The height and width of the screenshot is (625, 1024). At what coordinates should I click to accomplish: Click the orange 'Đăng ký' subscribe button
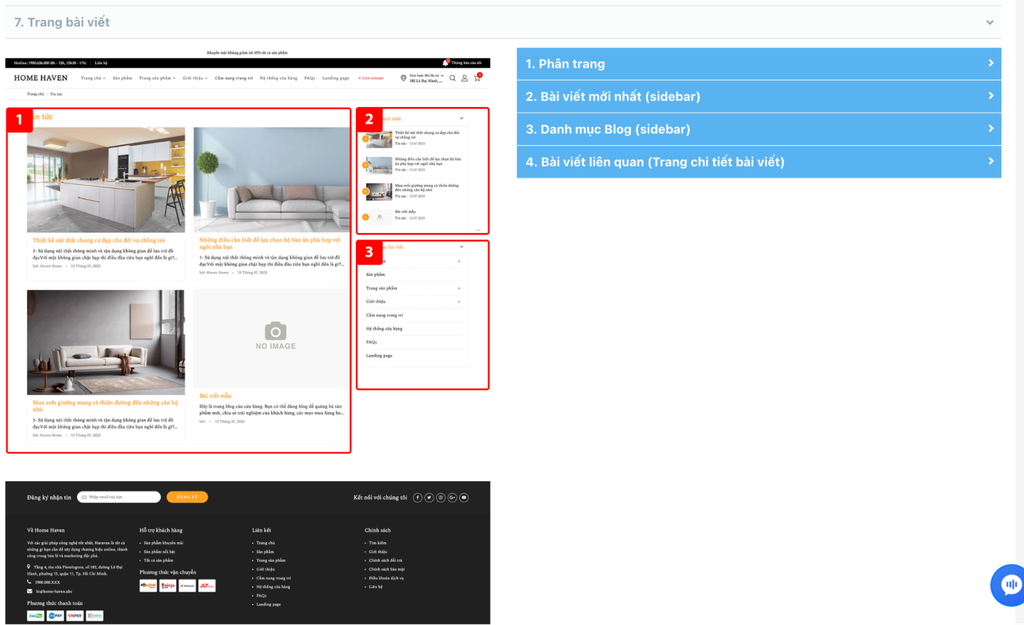pos(187,497)
